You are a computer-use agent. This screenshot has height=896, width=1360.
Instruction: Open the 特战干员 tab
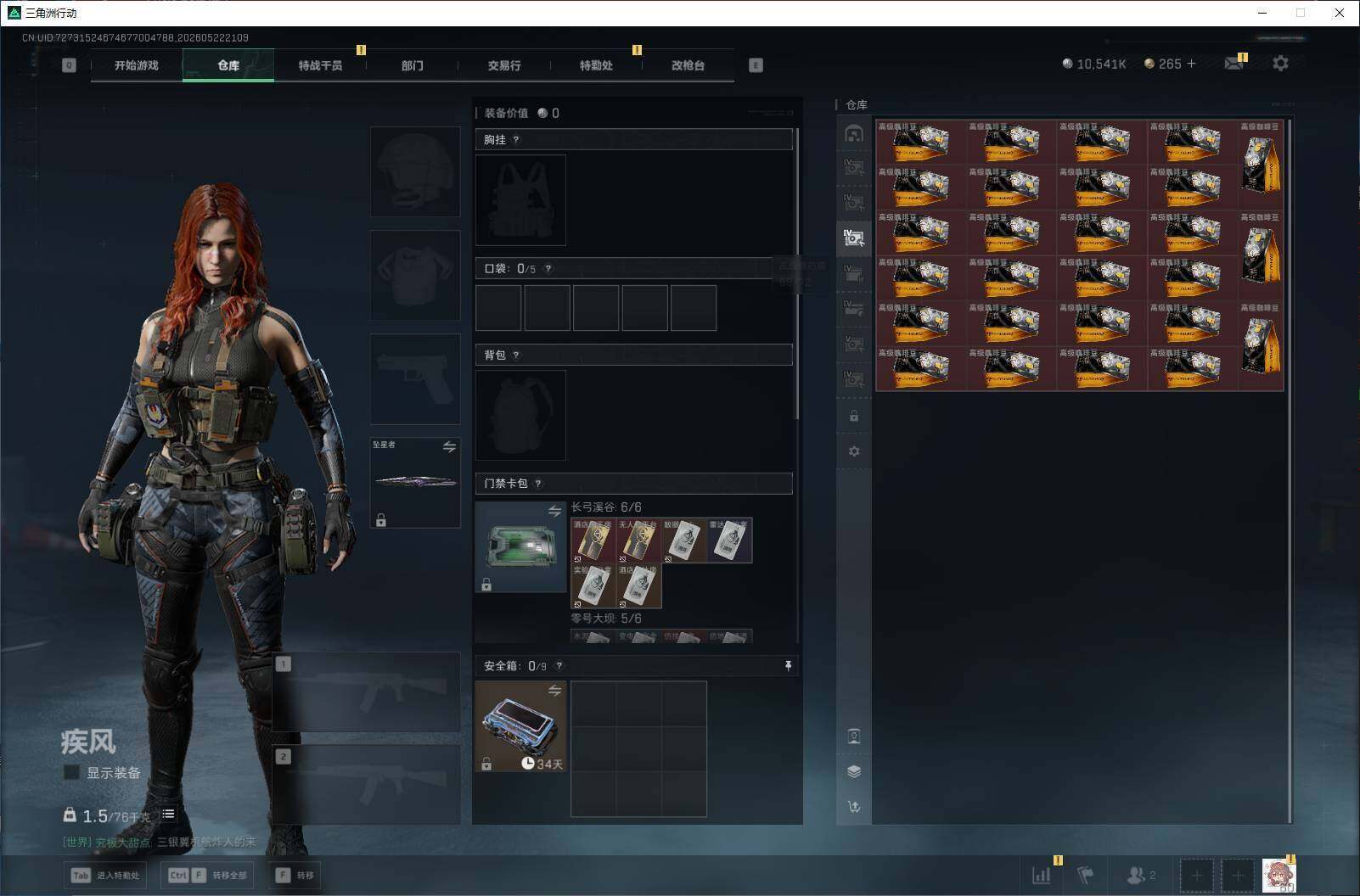coord(320,65)
